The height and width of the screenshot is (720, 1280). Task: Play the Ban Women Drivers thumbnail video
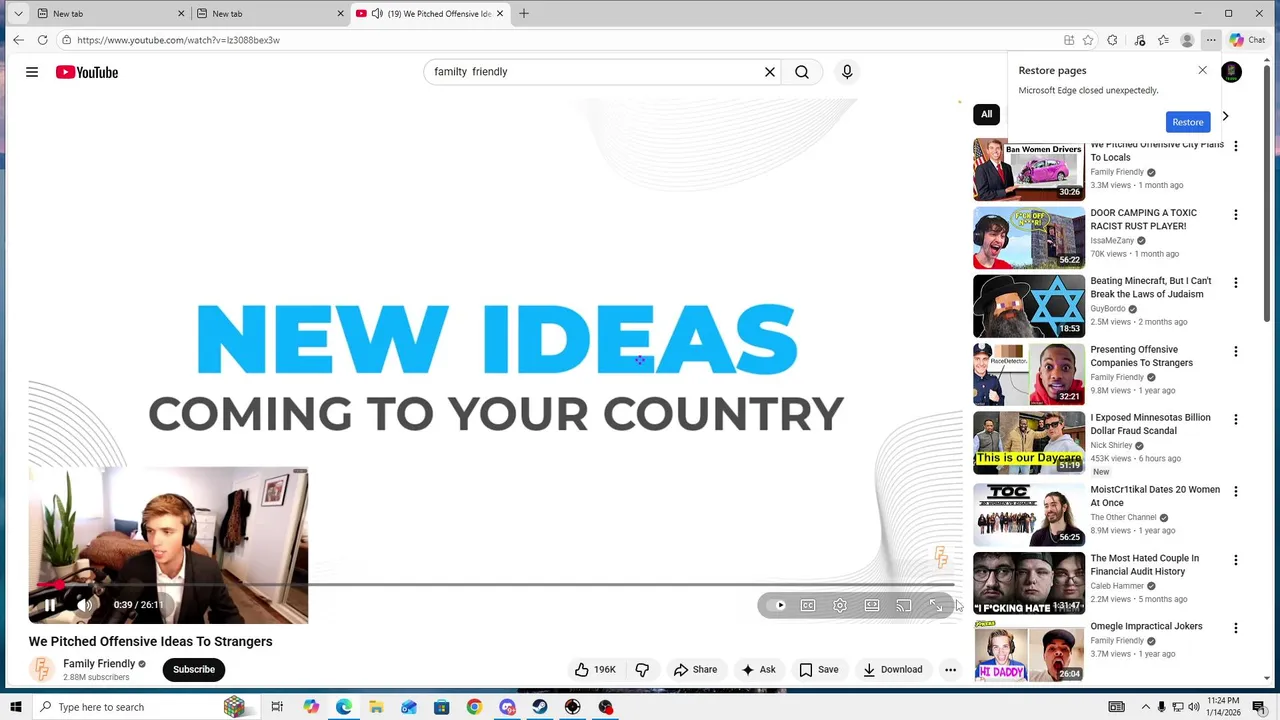coord(1029,170)
